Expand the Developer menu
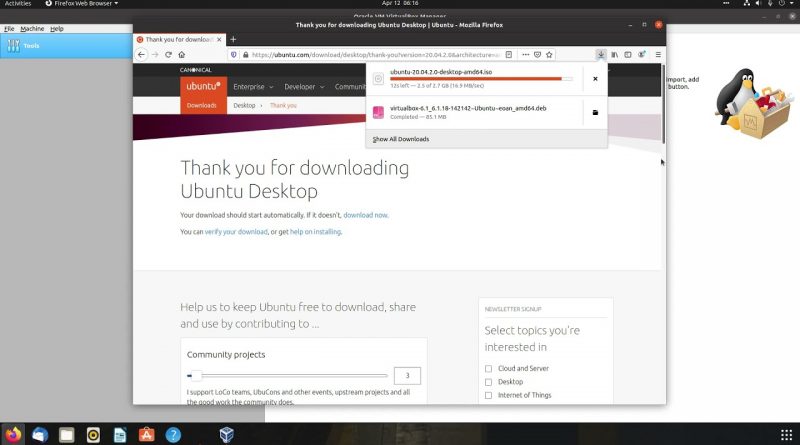The width and height of the screenshot is (800, 445). pyautogui.click(x=304, y=87)
